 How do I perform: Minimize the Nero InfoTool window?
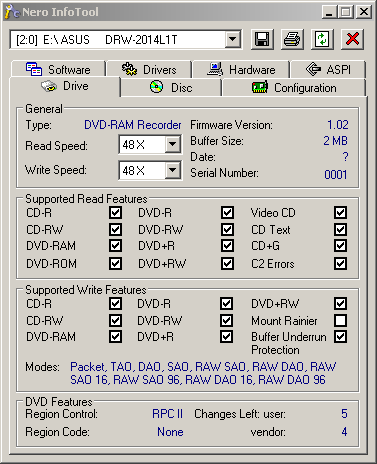coord(329,12)
